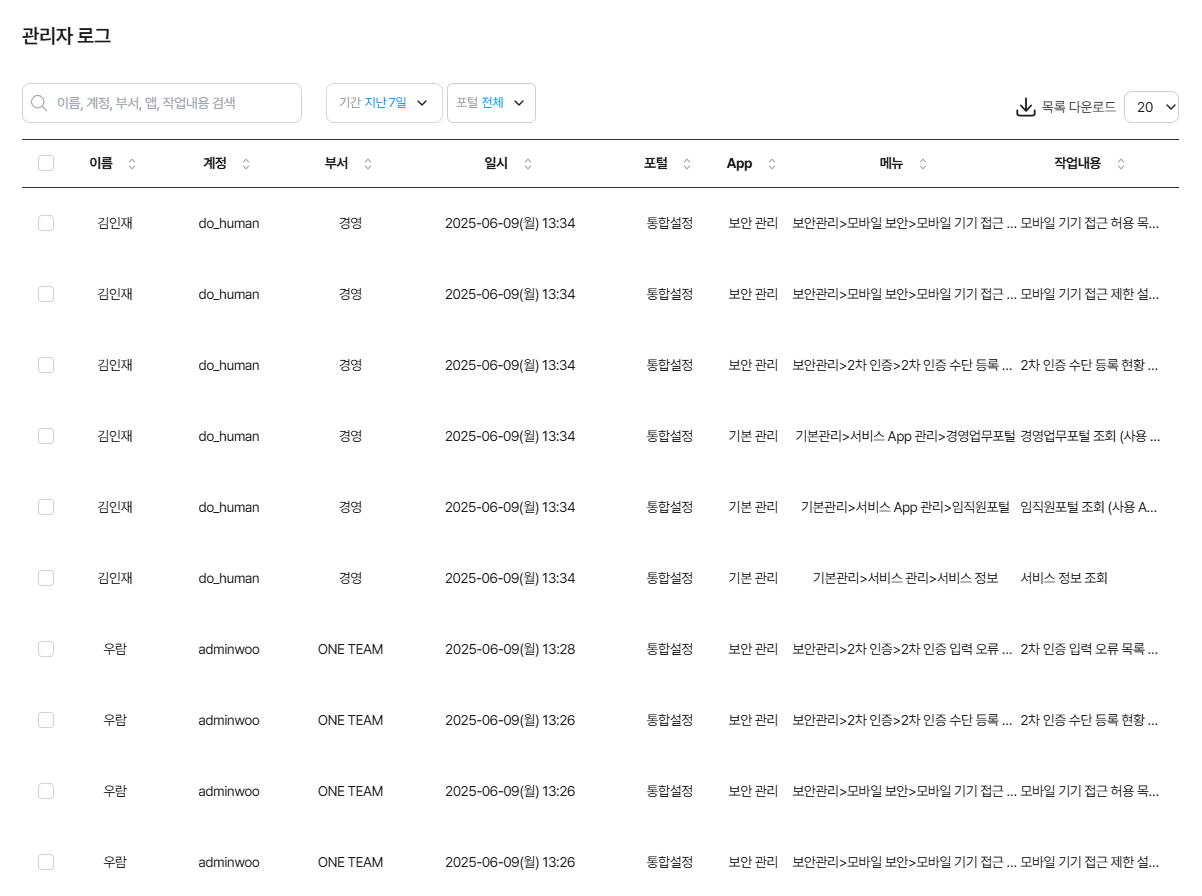1202x896 pixels.
Task: Click 서비스 정보 조회 log entry
Action: tap(1064, 578)
